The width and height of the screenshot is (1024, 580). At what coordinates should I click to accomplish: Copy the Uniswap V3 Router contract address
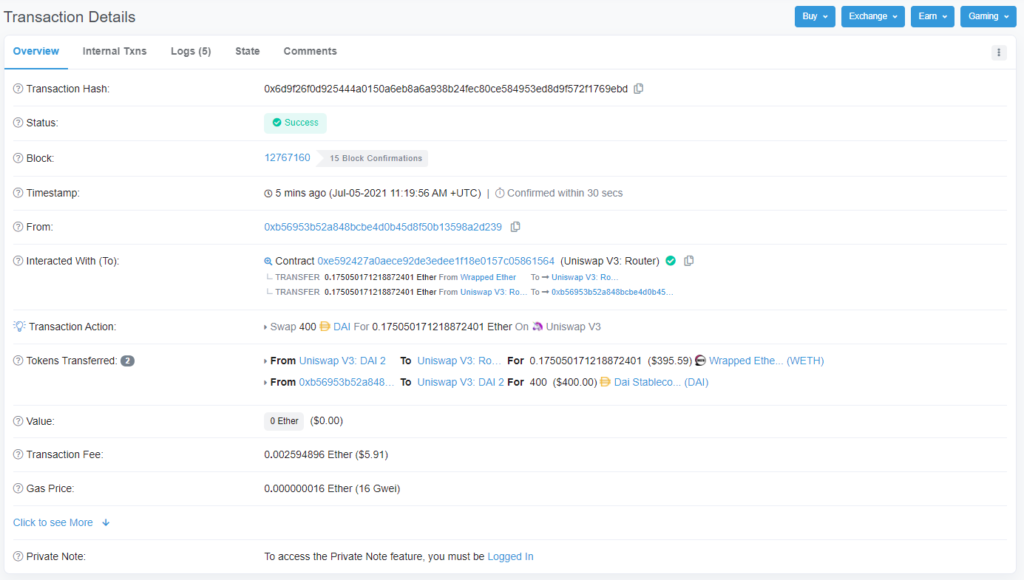coord(688,261)
